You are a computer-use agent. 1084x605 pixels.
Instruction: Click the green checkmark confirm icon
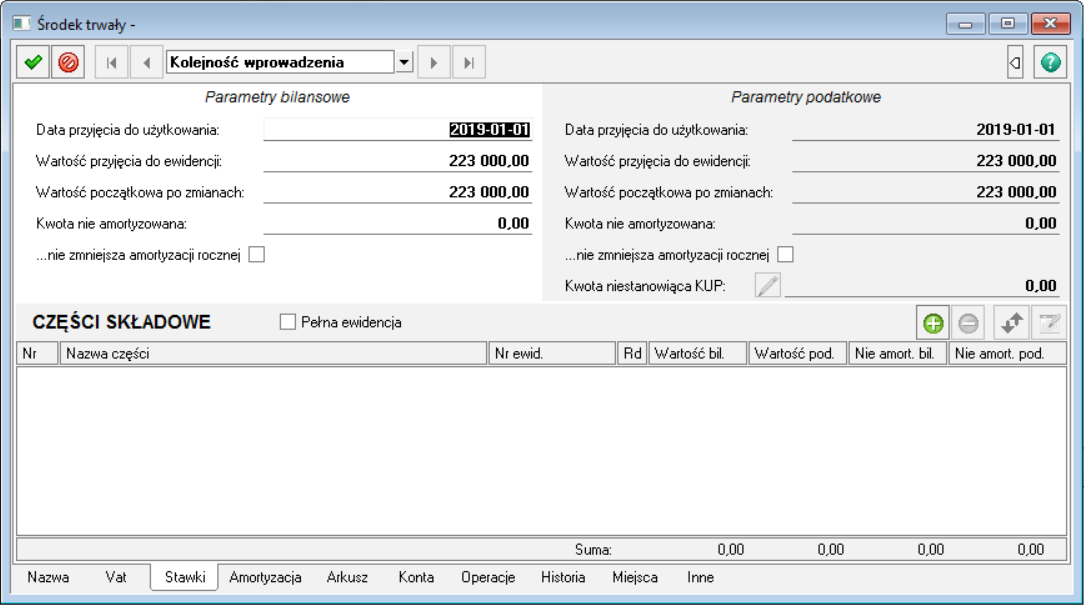click(x=33, y=62)
